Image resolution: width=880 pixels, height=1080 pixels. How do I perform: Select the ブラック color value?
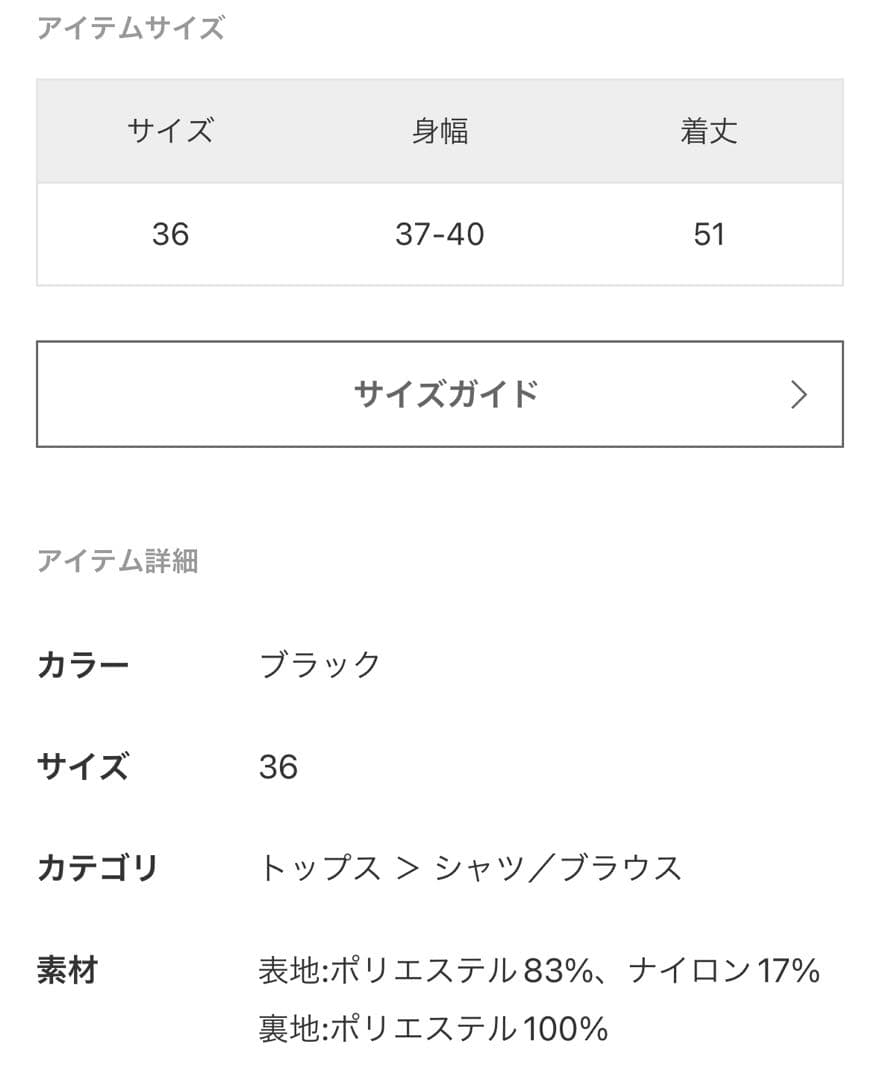pyautogui.click(x=320, y=665)
